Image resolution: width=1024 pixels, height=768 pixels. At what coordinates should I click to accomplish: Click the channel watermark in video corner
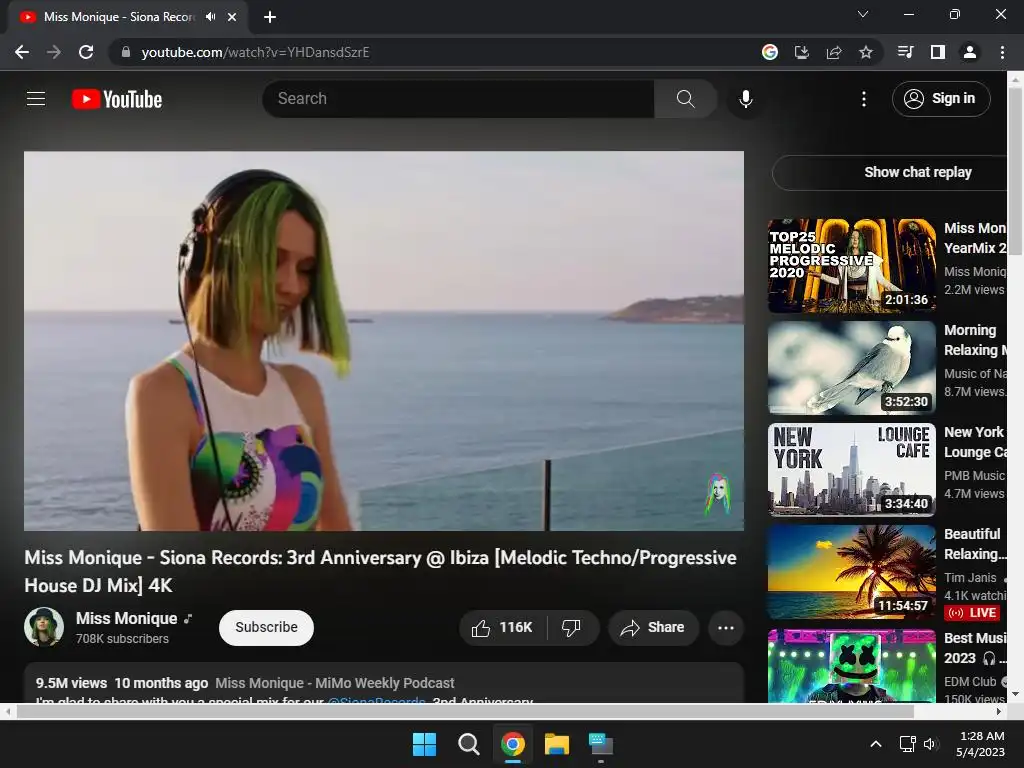point(717,494)
